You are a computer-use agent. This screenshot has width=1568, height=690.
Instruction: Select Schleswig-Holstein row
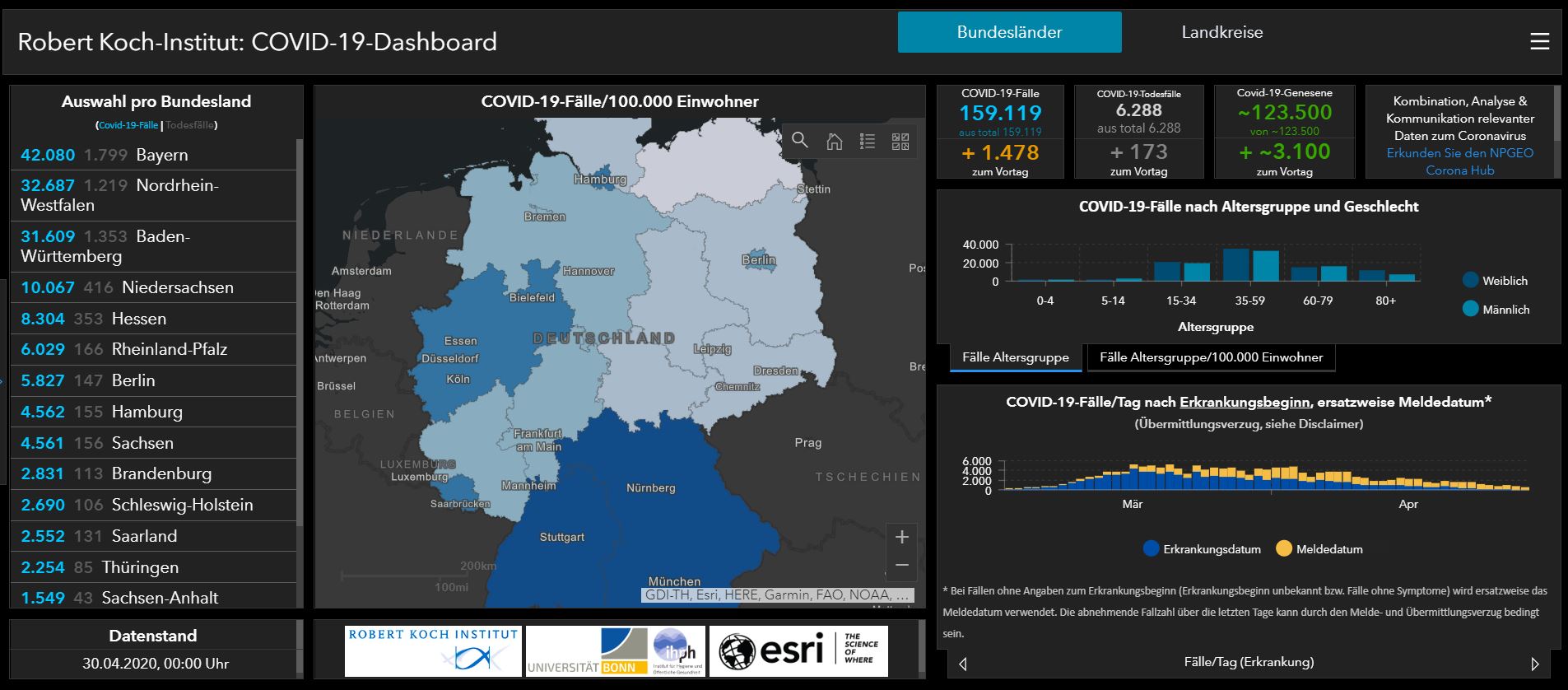153,505
